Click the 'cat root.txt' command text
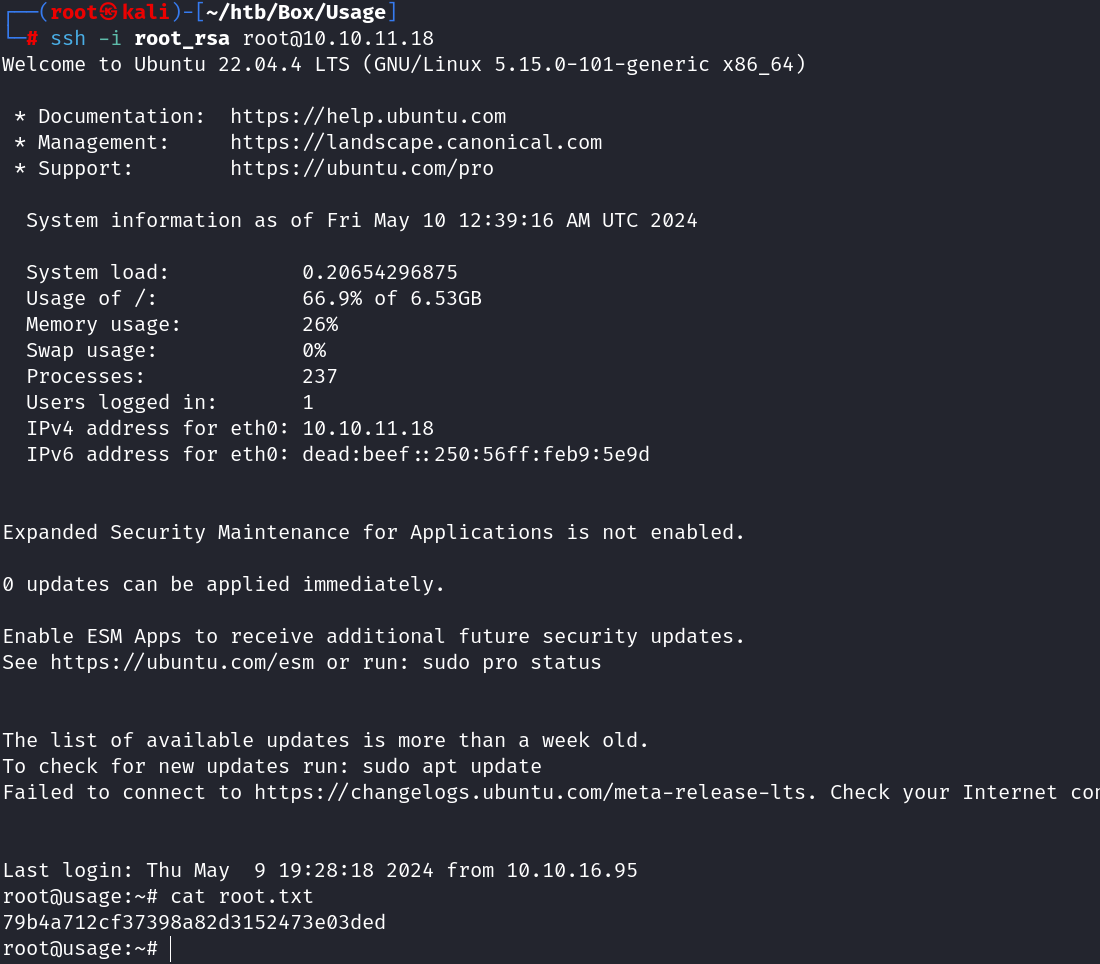Viewport: 1100px width, 964px height. [x=242, y=896]
